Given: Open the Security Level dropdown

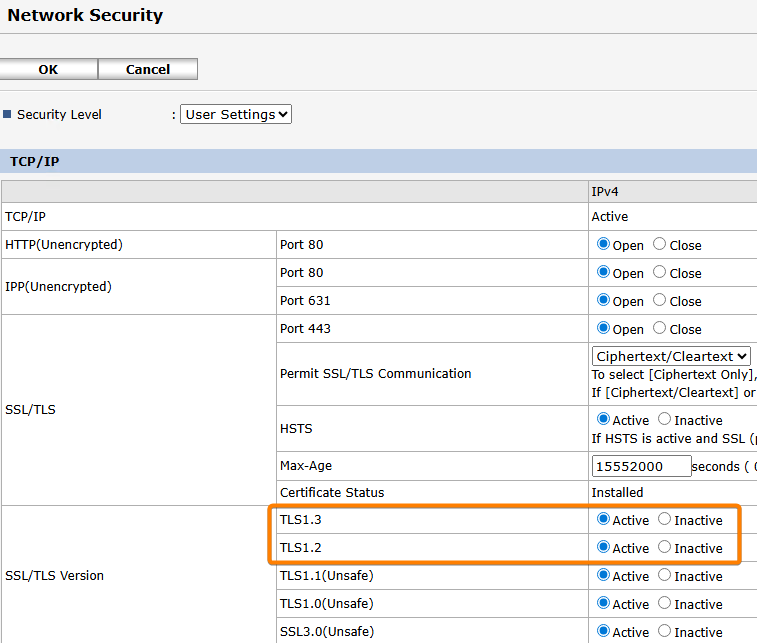Looking at the screenshot, I should click(236, 115).
